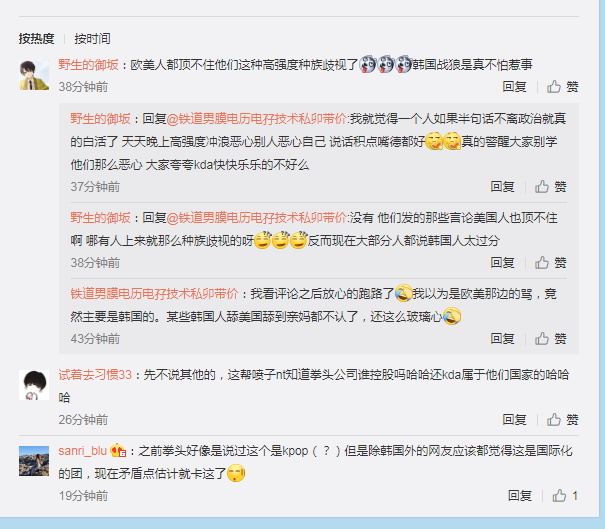The height and width of the screenshot is (529, 605).
Task: Open 试着去习惯33's avatar picture
Action: click(x=34, y=385)
